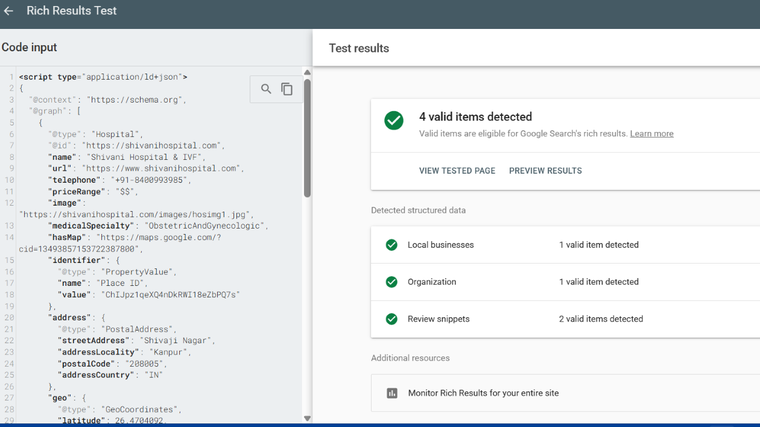
Task: Click the "@context" schema.org code line
Action: click(108, 100)
